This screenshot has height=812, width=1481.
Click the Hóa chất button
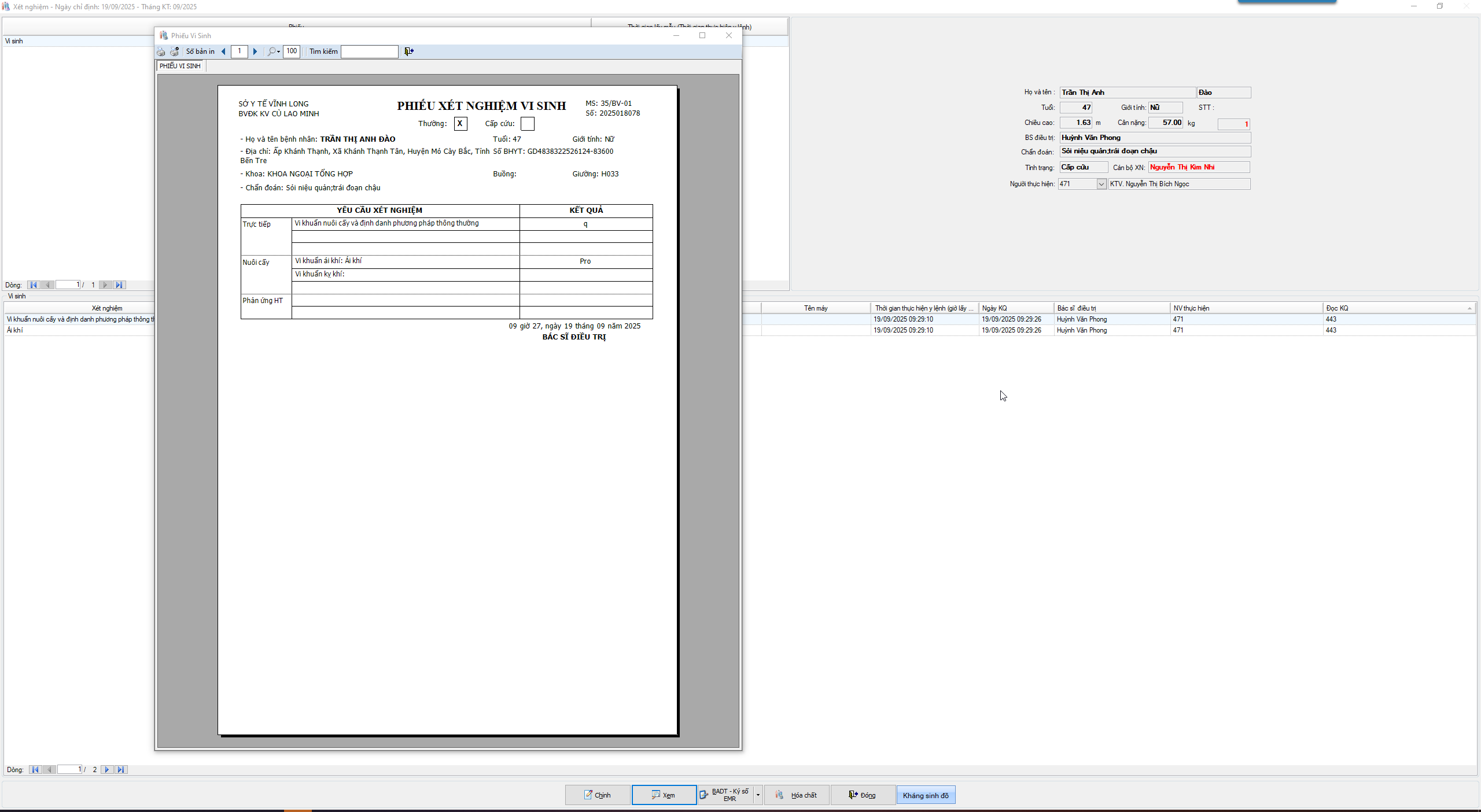point(797,795)
